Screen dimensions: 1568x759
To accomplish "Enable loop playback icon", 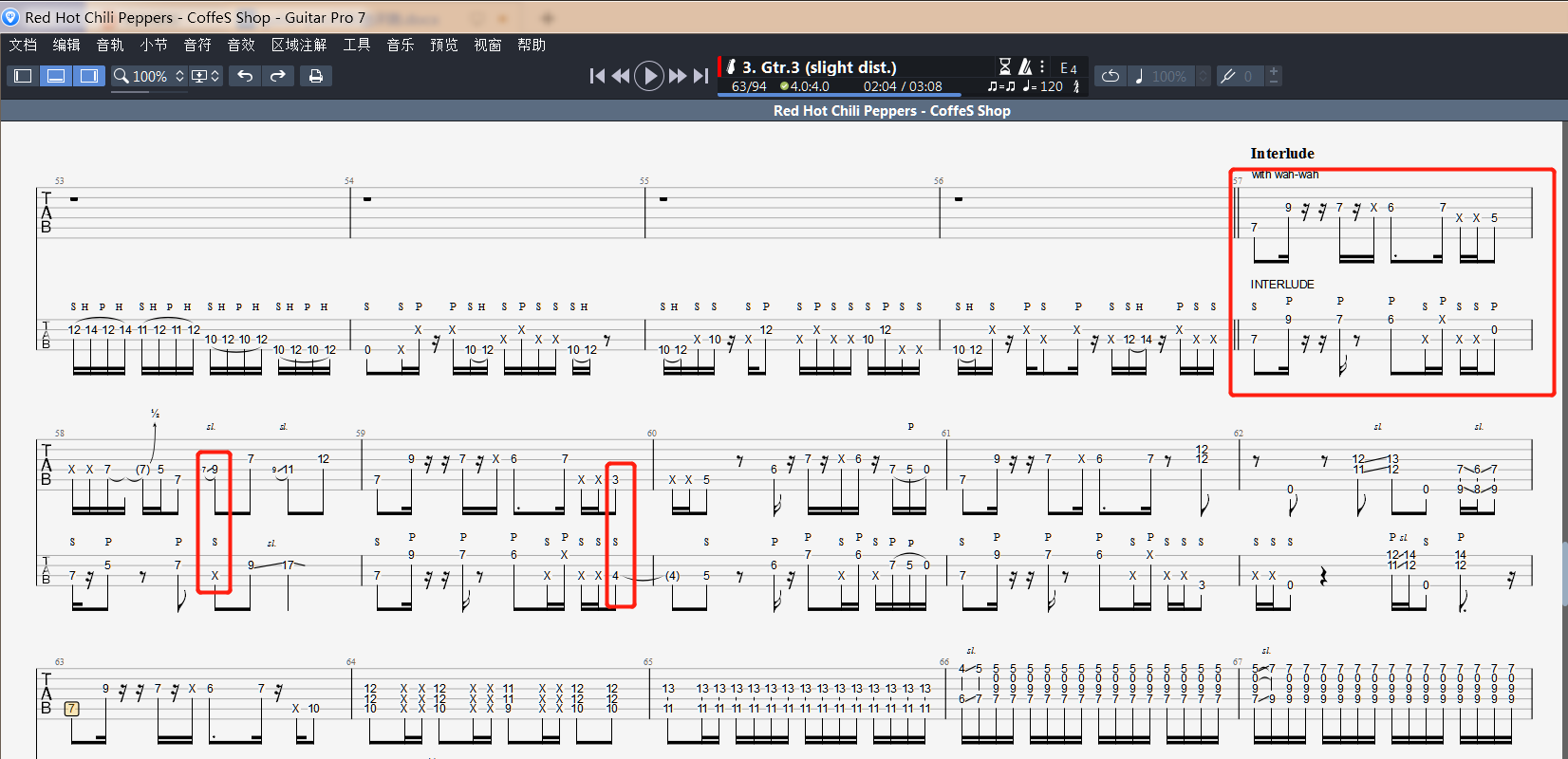I will click(x=1111, y=76).
